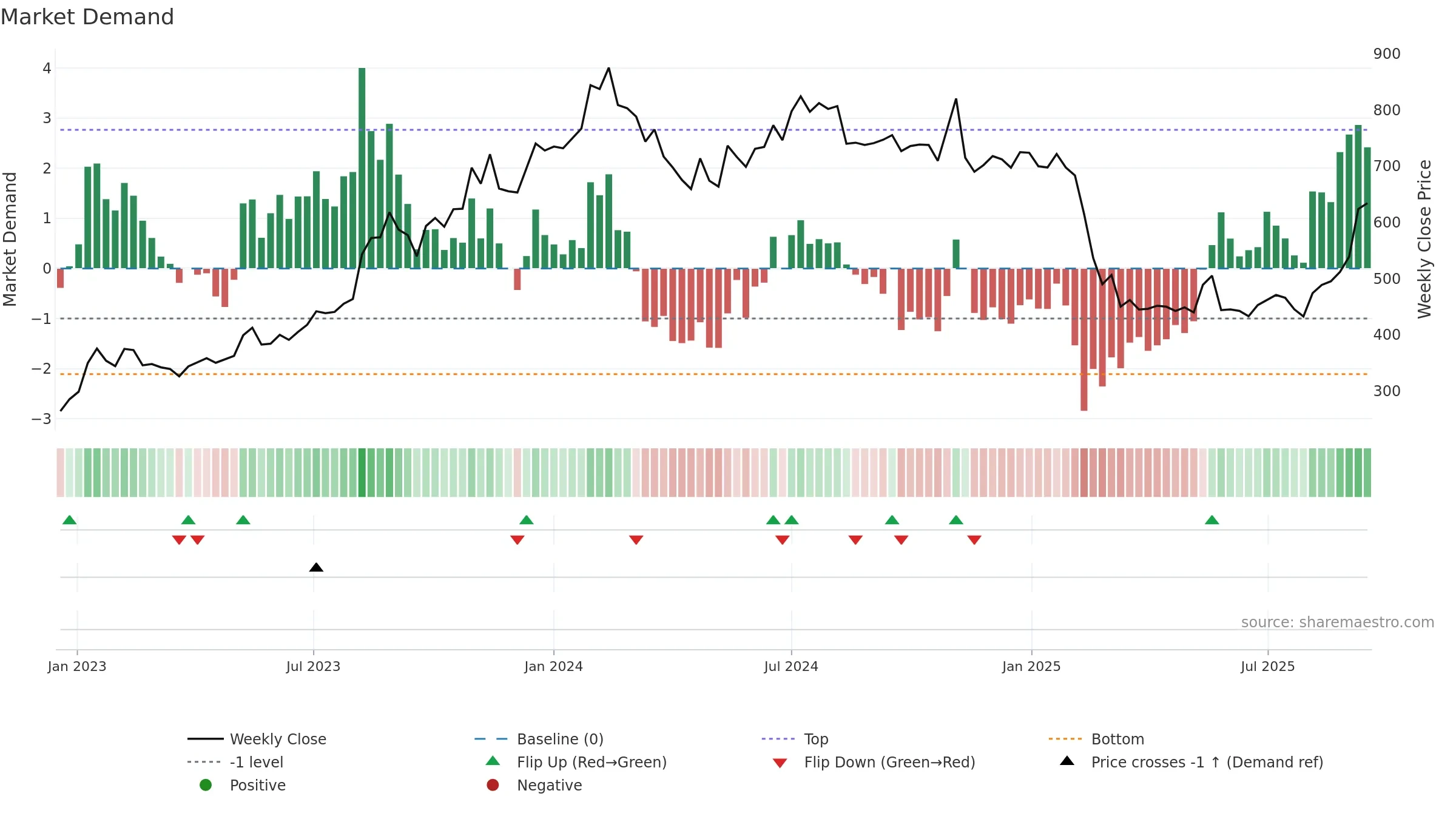The image size is (1456, 819).
Task: Toggle the -1 level legend entry
Action: point(235,762)
